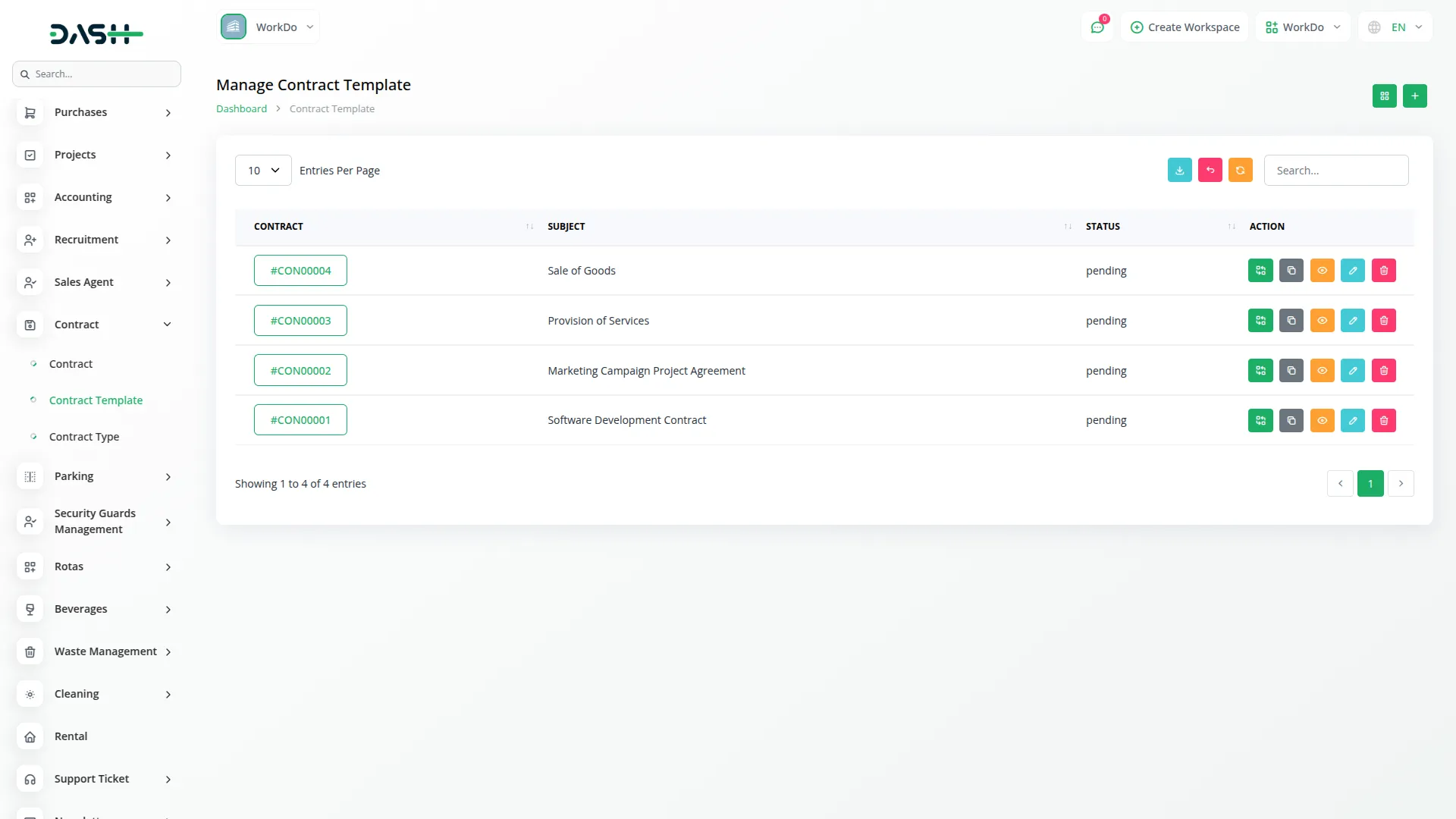Delete the Marketing Campaign Project Agreement template
Image resolution: width=1456 pixels, height=819 pixels.
click(x=1384, y=370)
